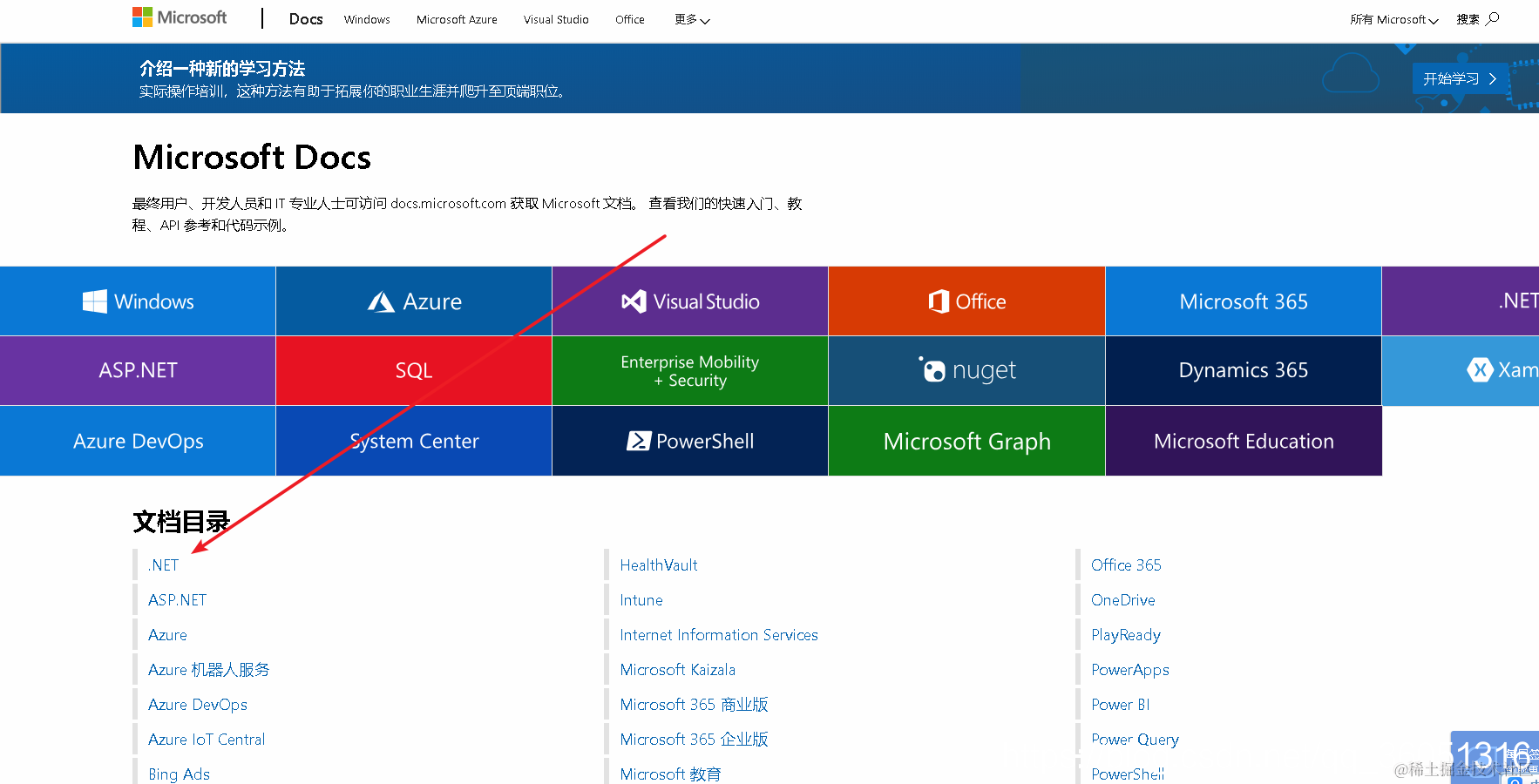1539x784 pixels.
Task: Click the Microsoft Graph tile
Action: point(966,441)
